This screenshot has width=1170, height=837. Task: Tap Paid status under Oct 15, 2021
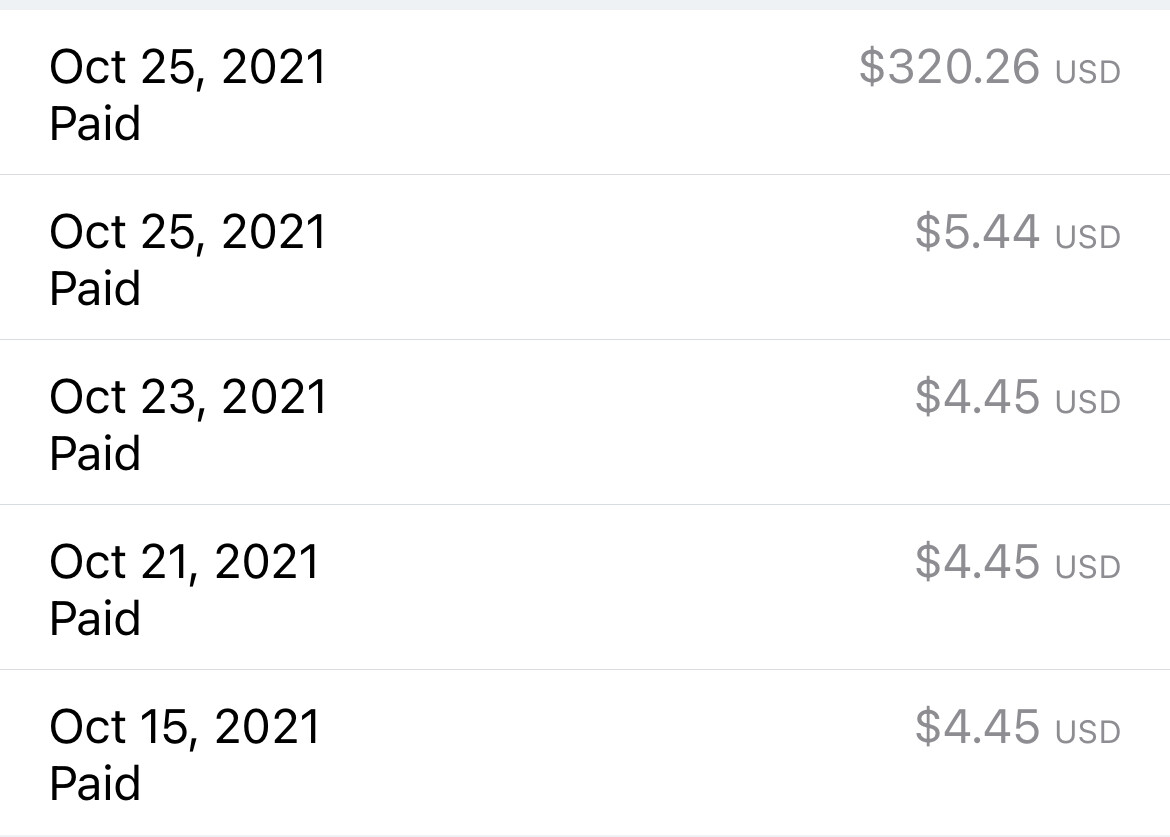(x=95, y=783)
